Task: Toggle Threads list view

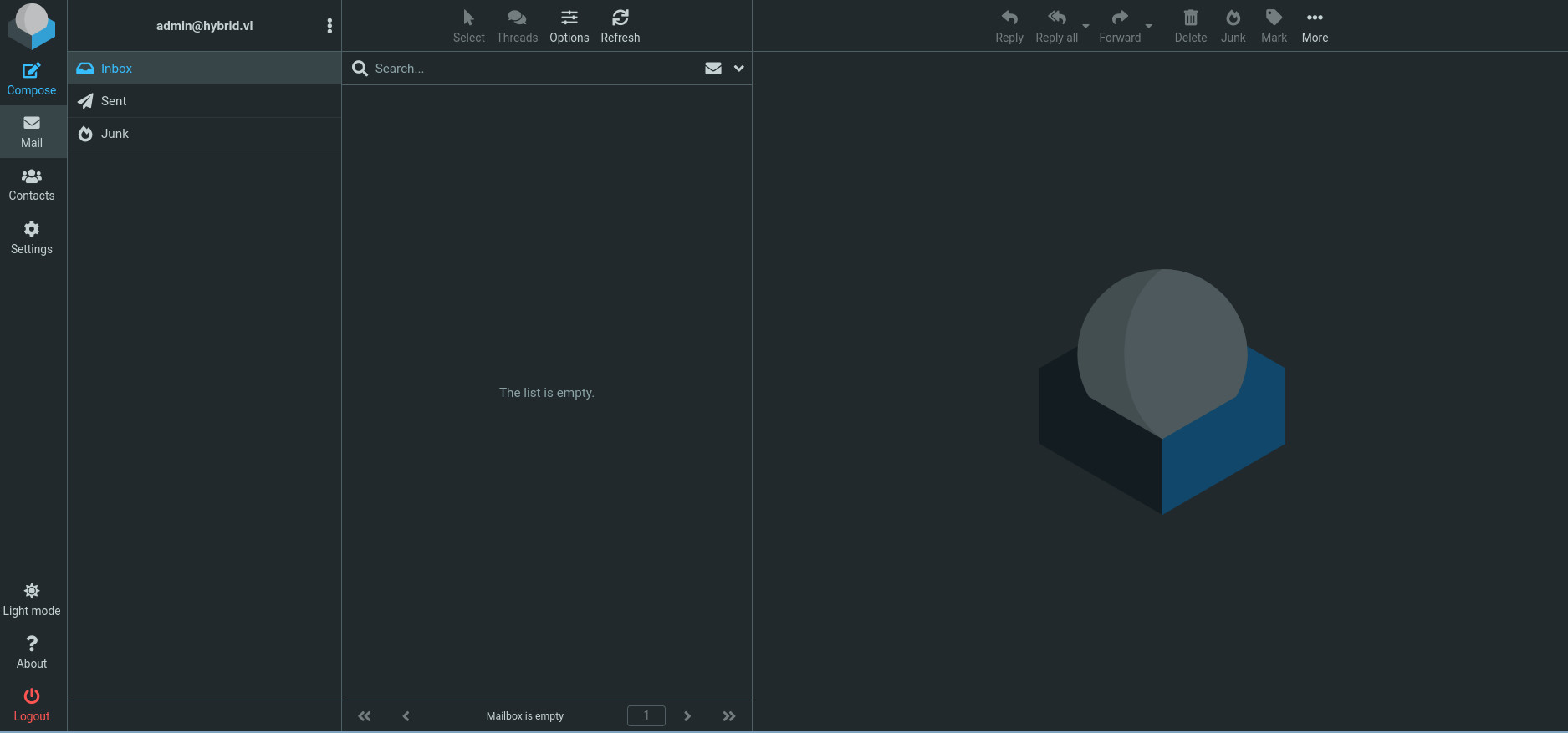Action: coord(517,26)
